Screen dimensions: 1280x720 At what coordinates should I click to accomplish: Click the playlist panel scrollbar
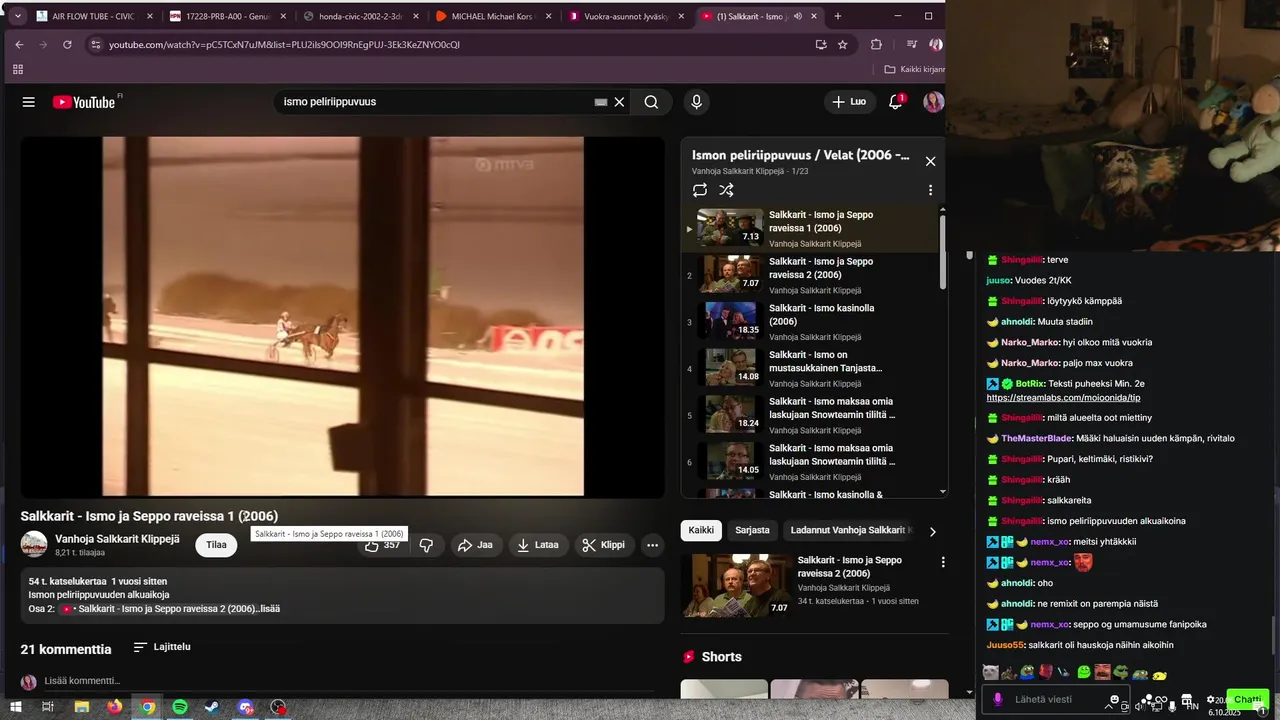click(942, 250)
